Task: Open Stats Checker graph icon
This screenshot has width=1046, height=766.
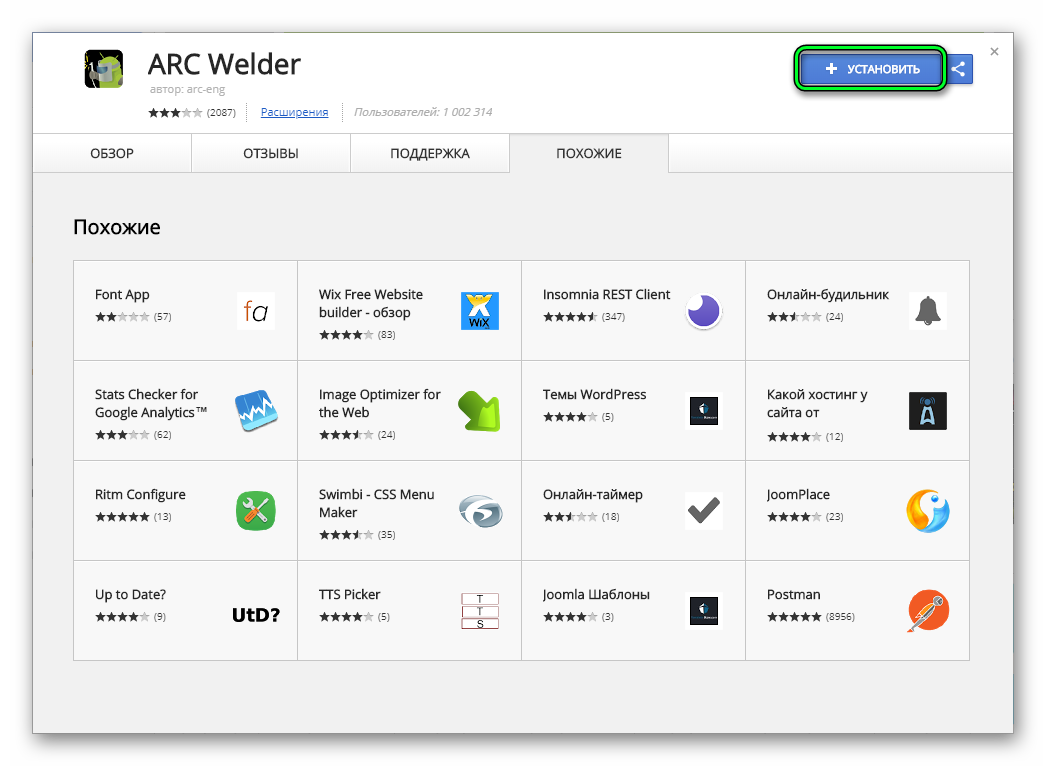Action: click(256, 411)
